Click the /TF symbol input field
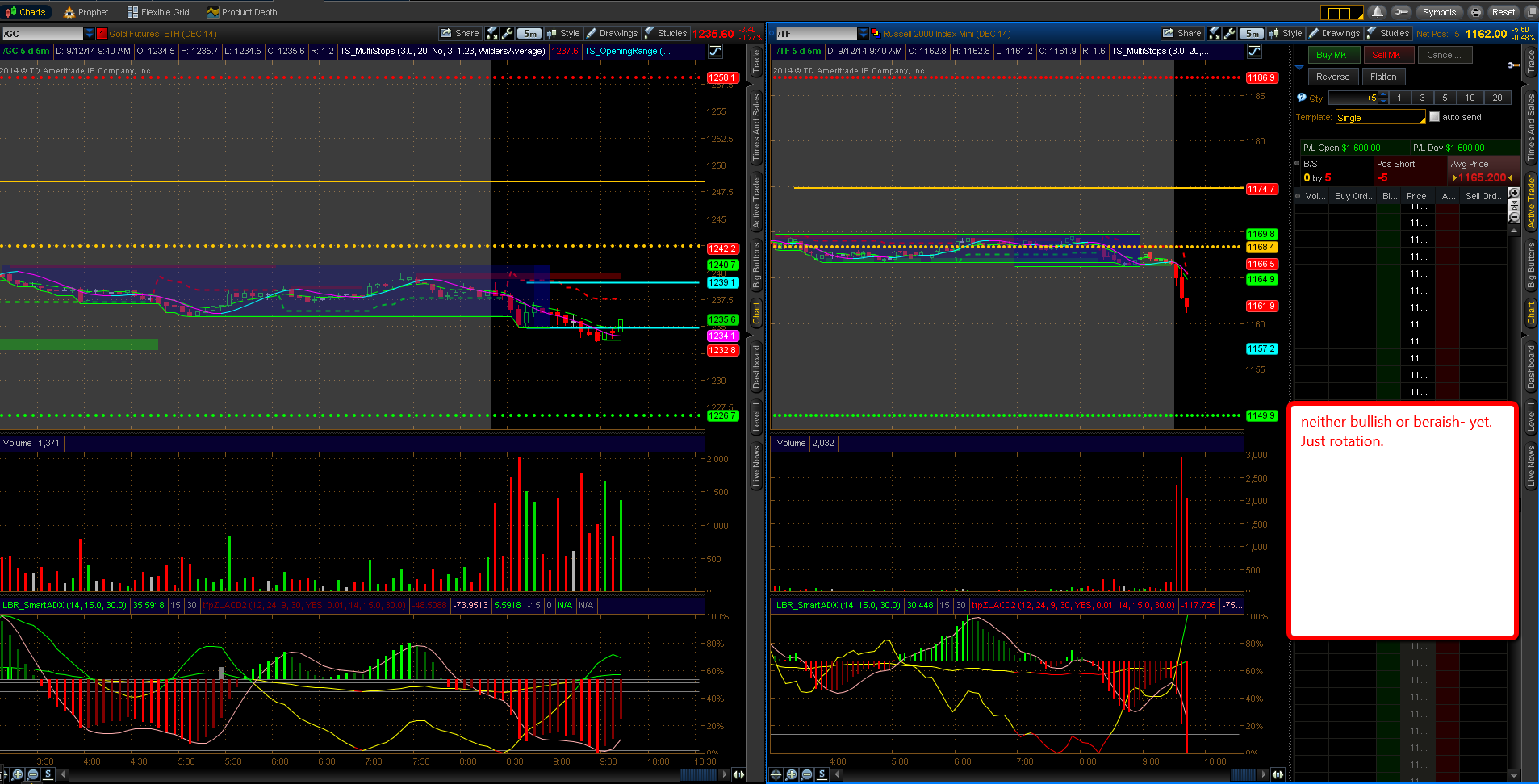 click(817, 33)
